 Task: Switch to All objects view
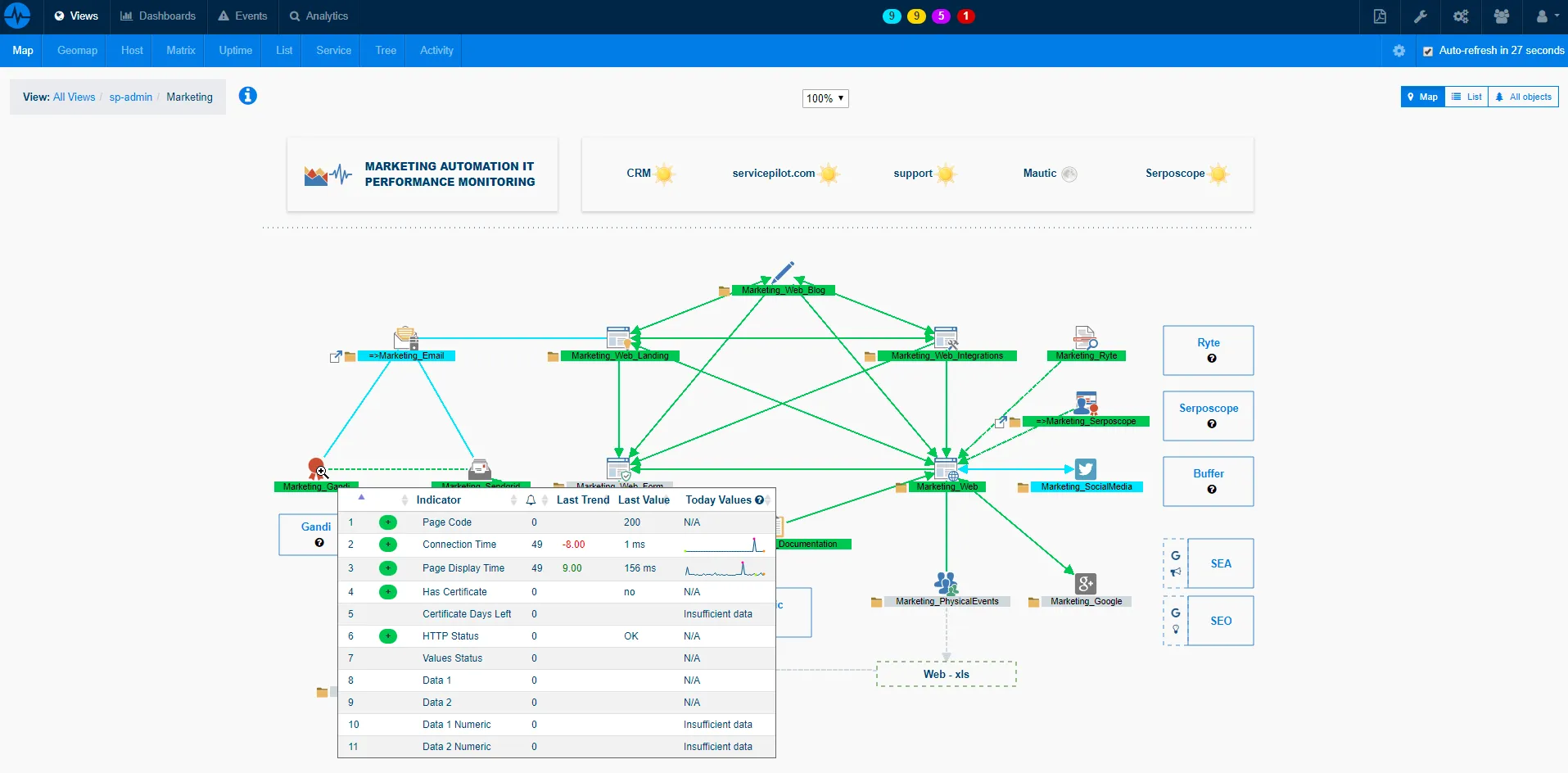(1523, 96)
